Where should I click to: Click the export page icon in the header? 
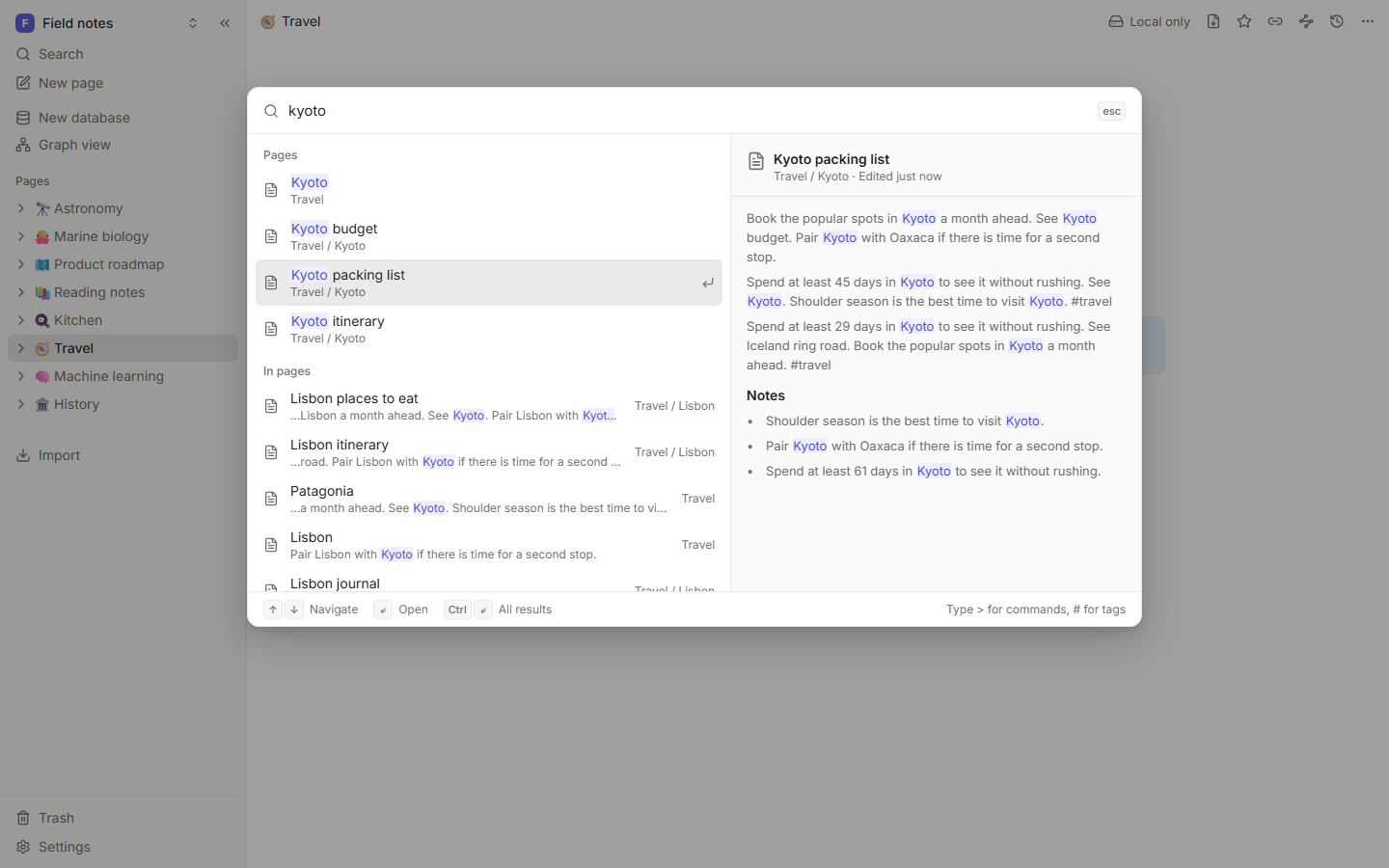pyautogui.click(x=1213, y=21)
